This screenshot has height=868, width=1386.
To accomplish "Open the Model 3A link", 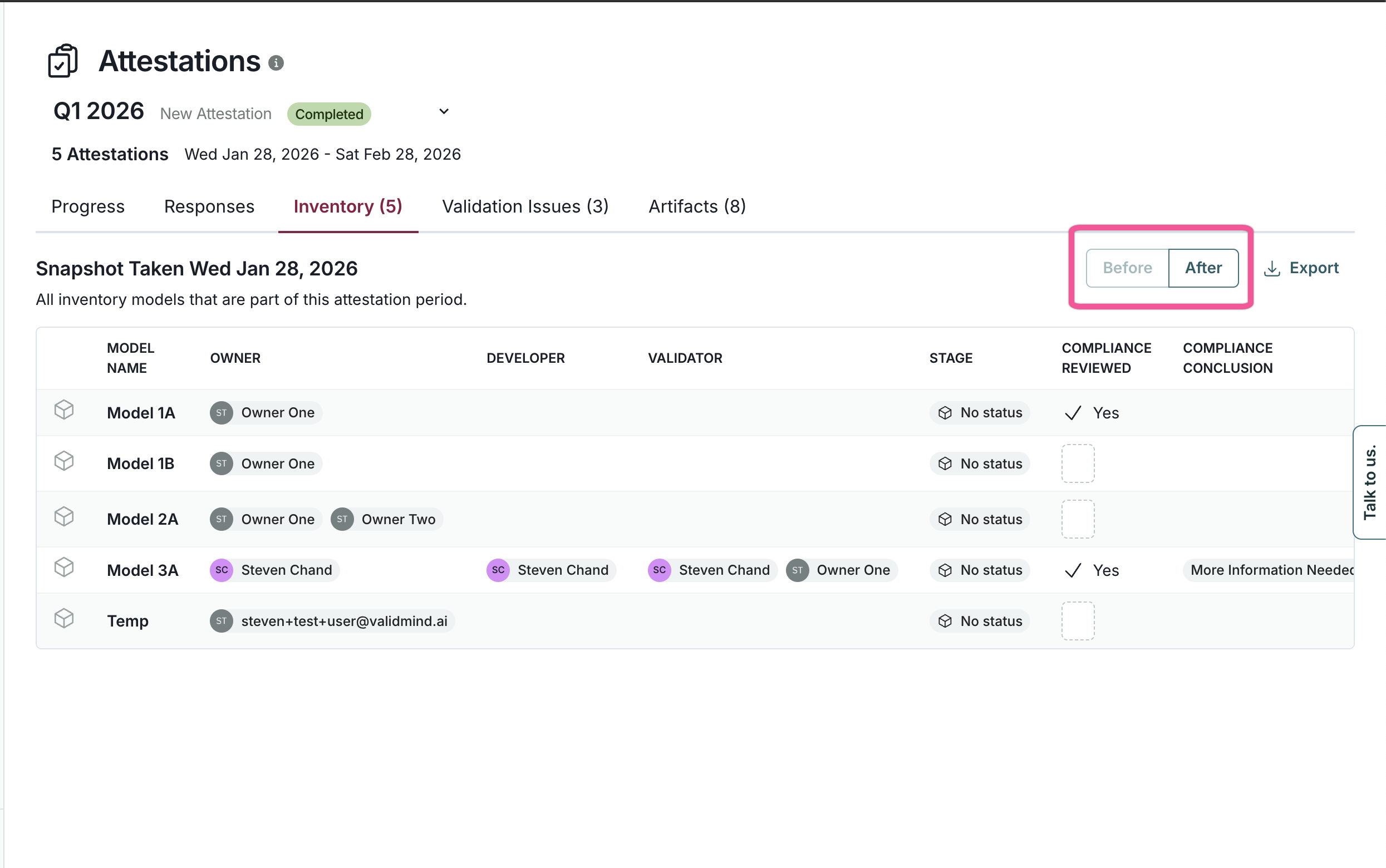I will pyautogui.click(x=142, y=570).
